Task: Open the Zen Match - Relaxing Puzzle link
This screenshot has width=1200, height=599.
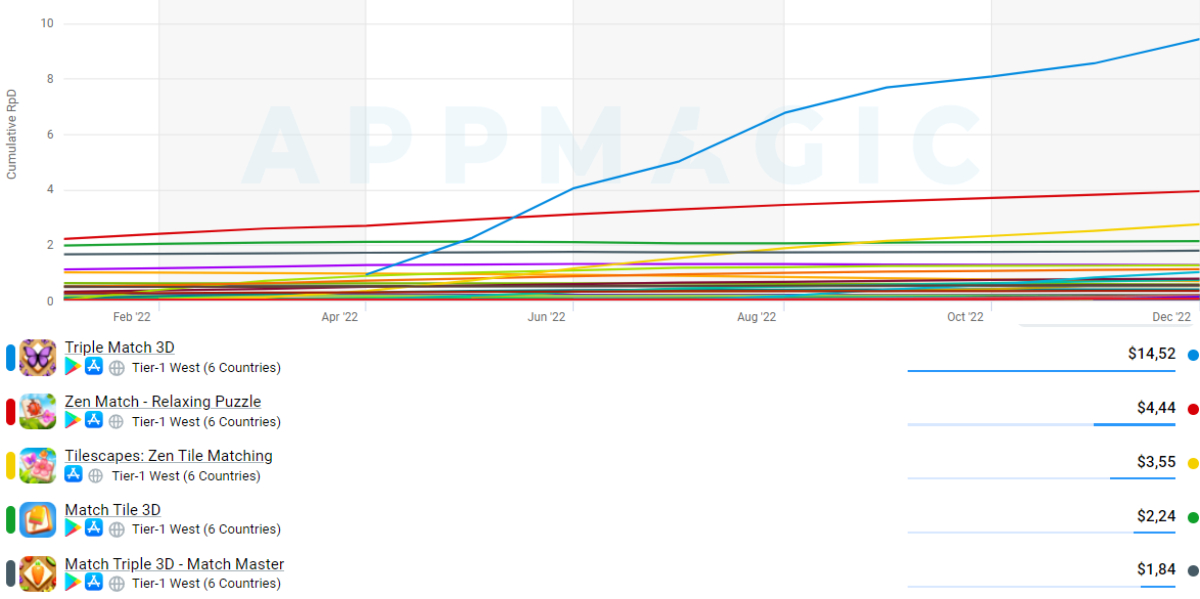Action: 163,401
